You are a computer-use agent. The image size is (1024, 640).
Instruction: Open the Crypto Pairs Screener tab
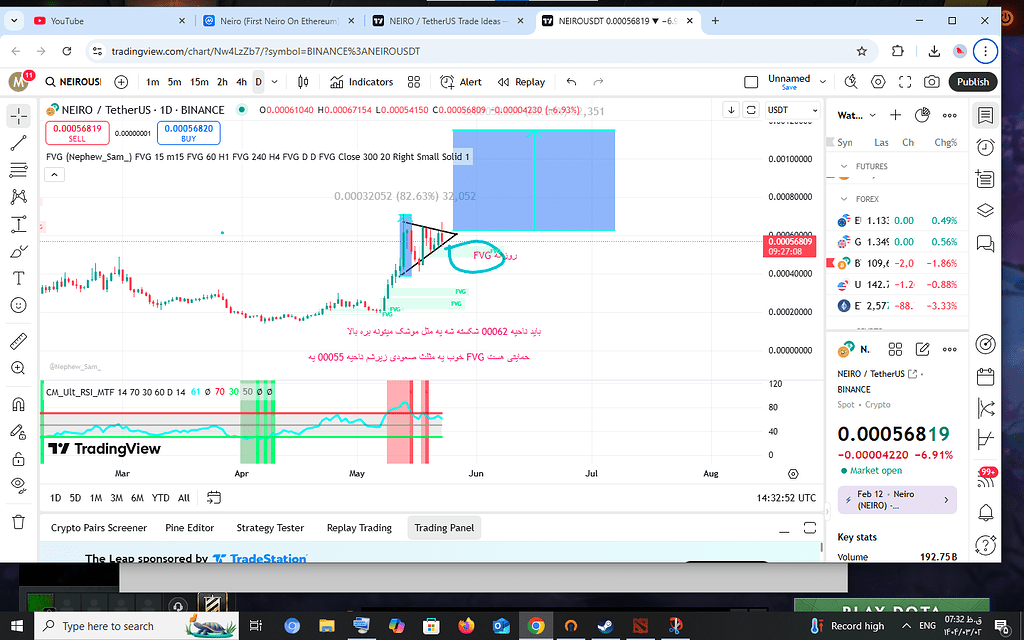99,528
